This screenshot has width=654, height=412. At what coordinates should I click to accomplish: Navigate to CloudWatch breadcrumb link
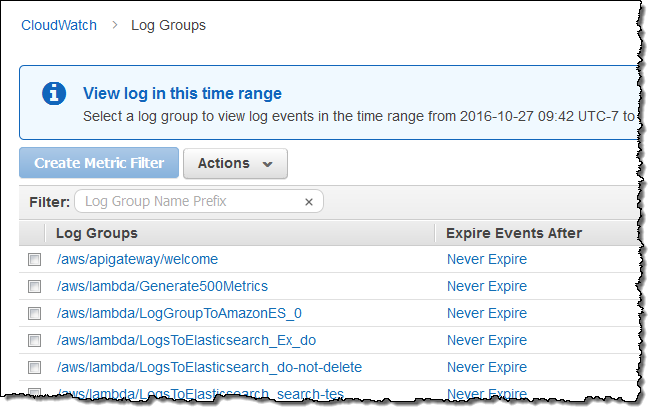[x=59, y=25]
